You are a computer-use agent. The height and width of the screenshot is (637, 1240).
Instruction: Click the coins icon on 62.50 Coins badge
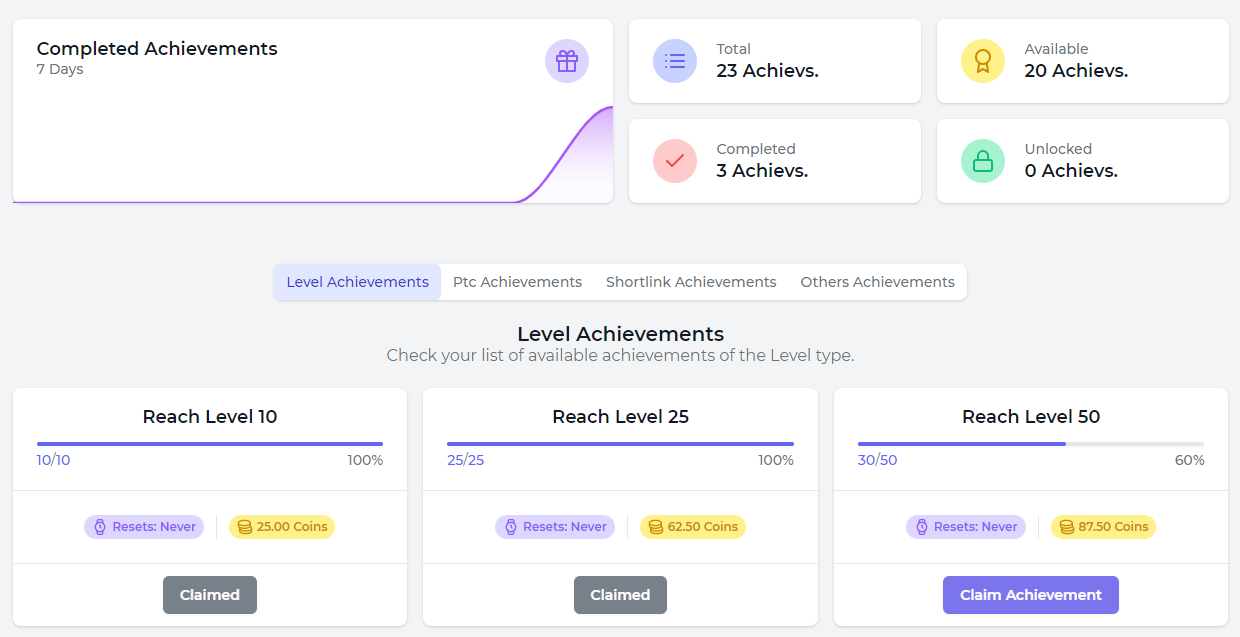(656, 527)
